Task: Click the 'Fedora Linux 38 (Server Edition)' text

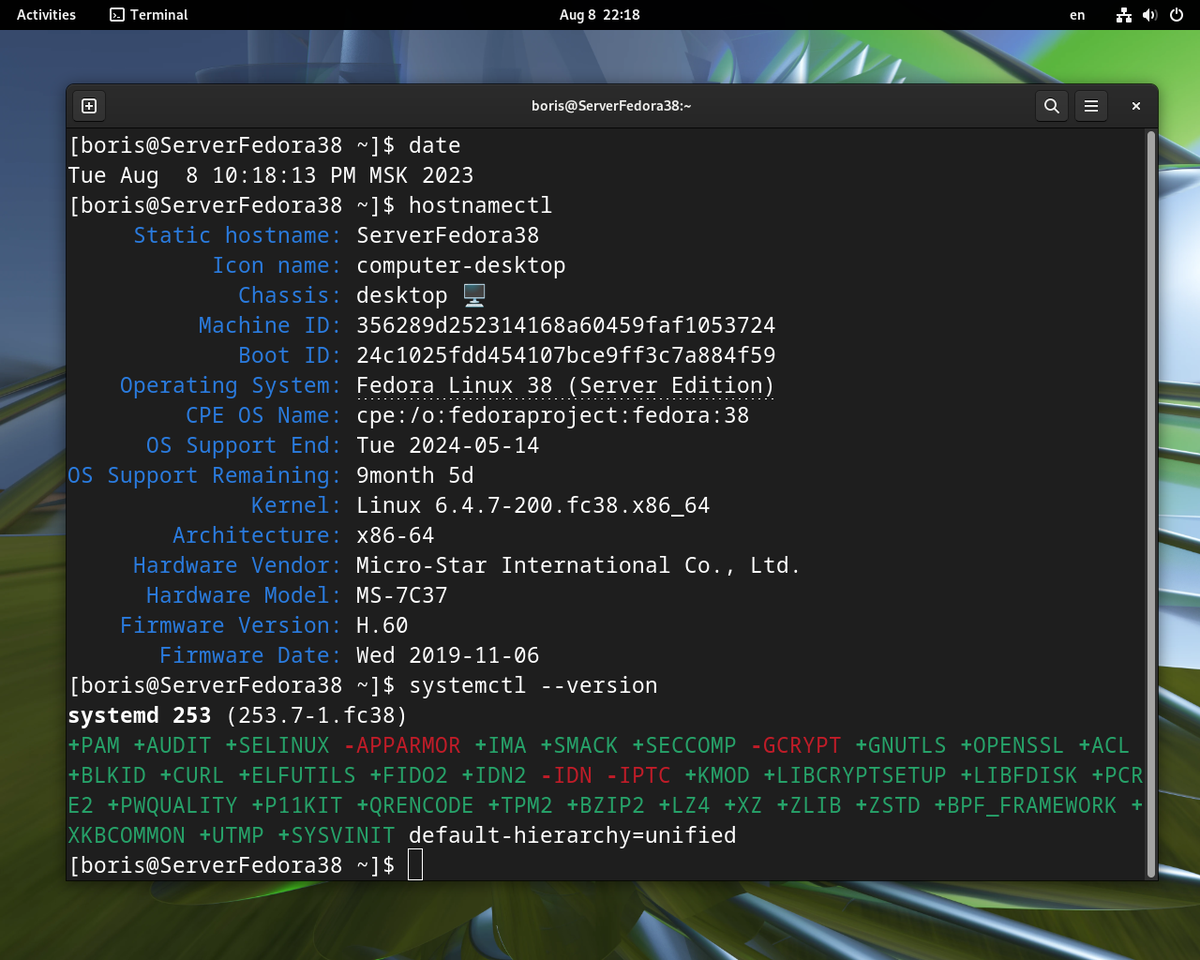Action: [562, 385]
